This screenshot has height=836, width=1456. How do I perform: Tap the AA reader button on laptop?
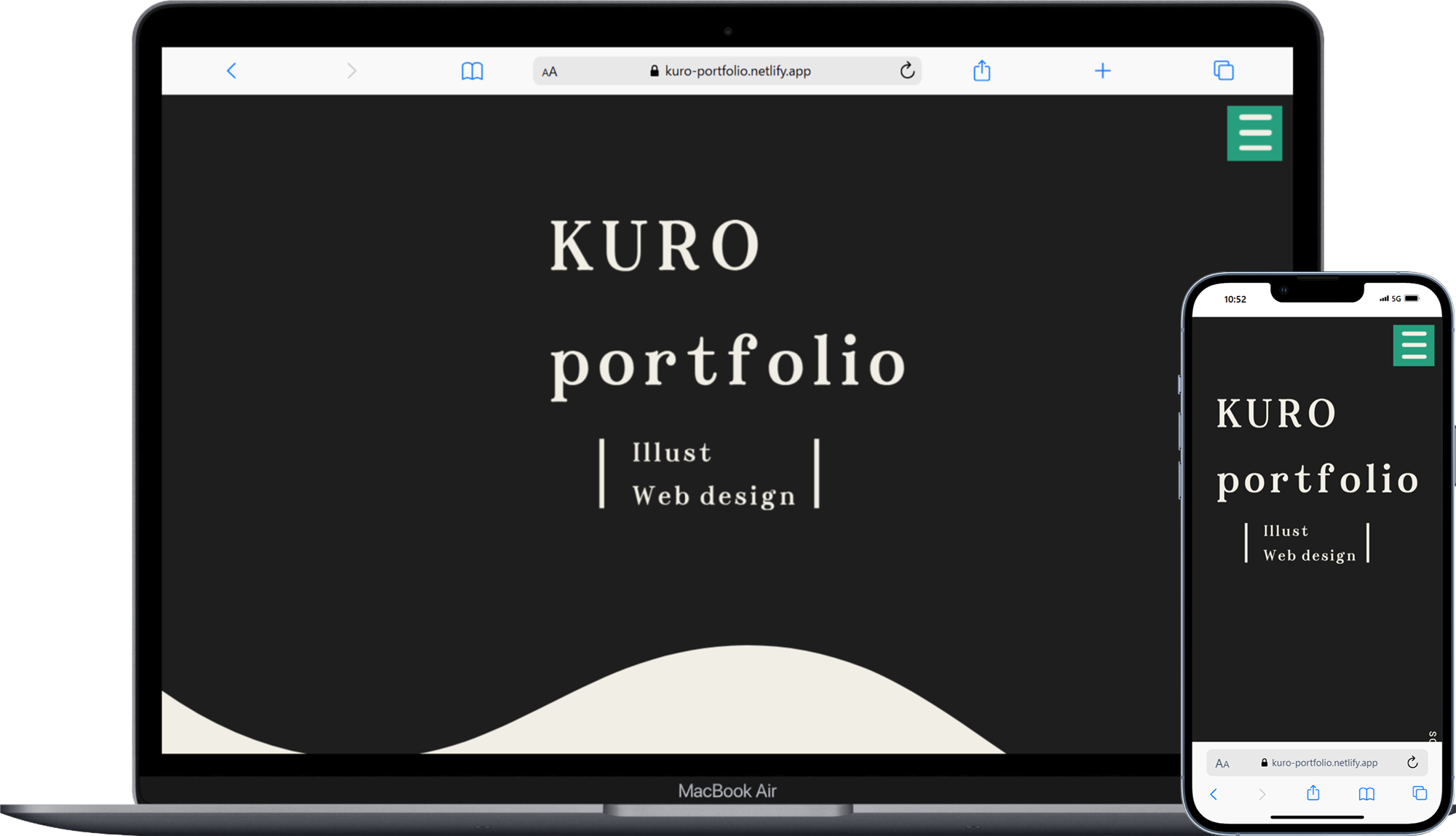coord(550,71)
